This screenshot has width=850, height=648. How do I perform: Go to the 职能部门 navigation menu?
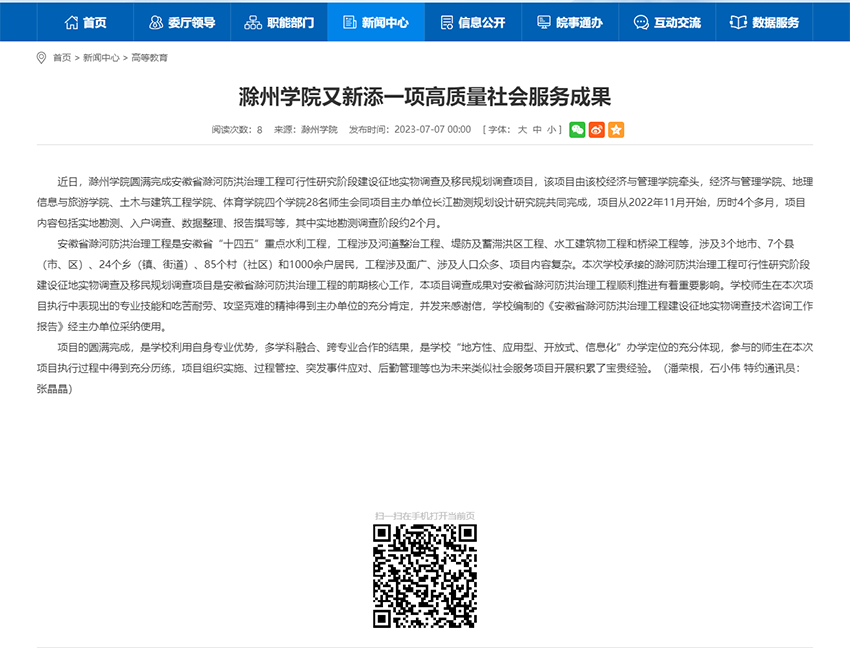coord(279,22)
